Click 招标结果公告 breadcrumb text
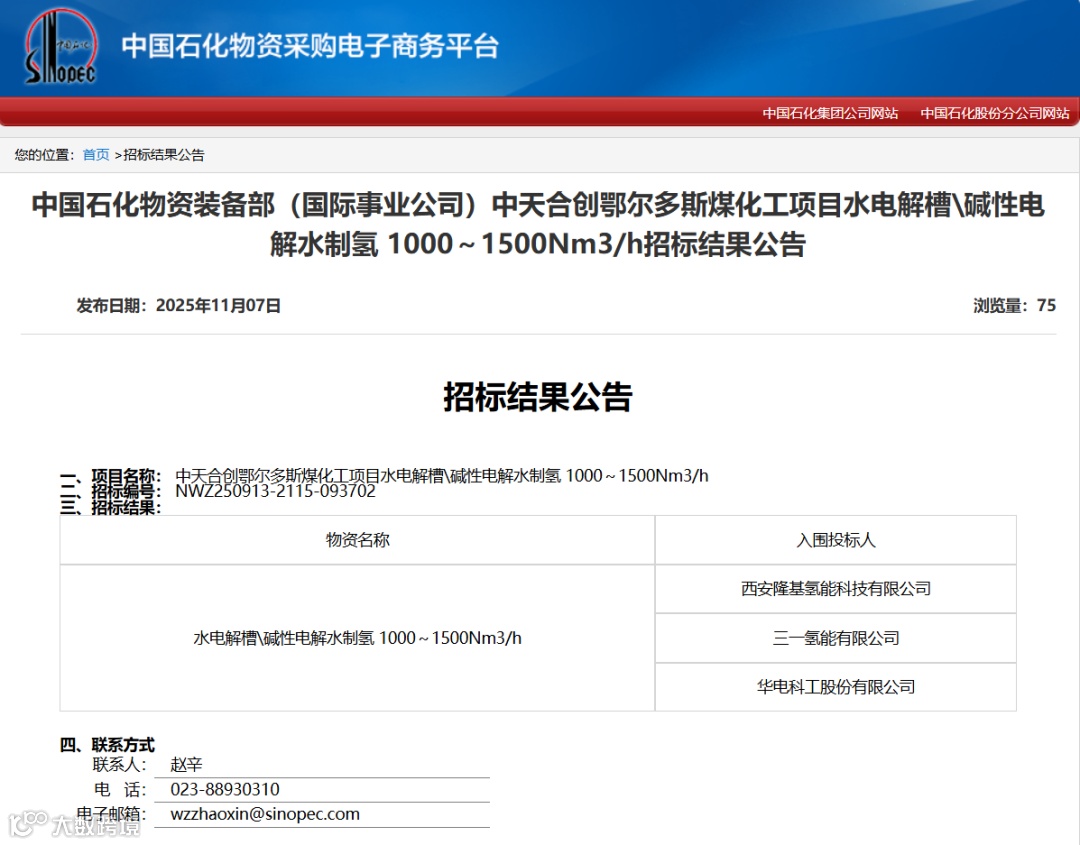1080x845 pixels. pos(164,154)
